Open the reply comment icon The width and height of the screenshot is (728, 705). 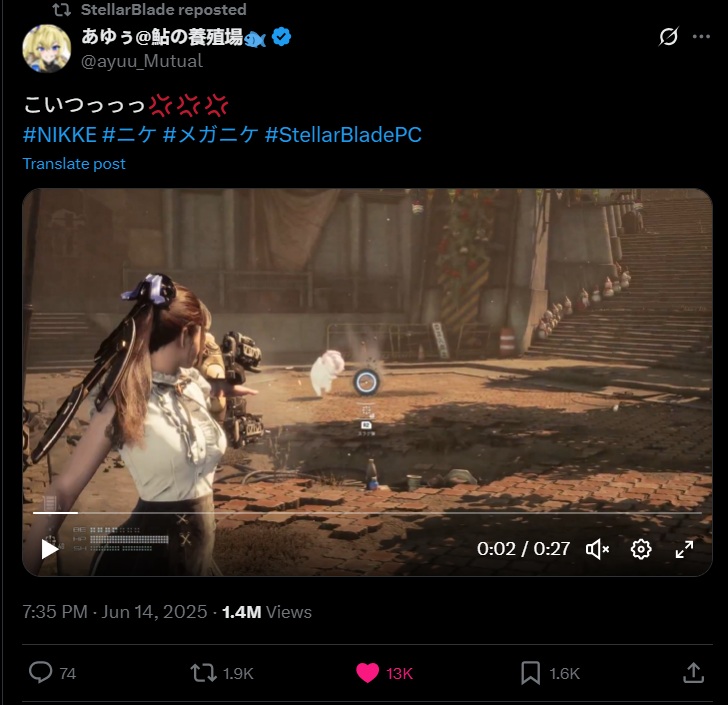41,672
